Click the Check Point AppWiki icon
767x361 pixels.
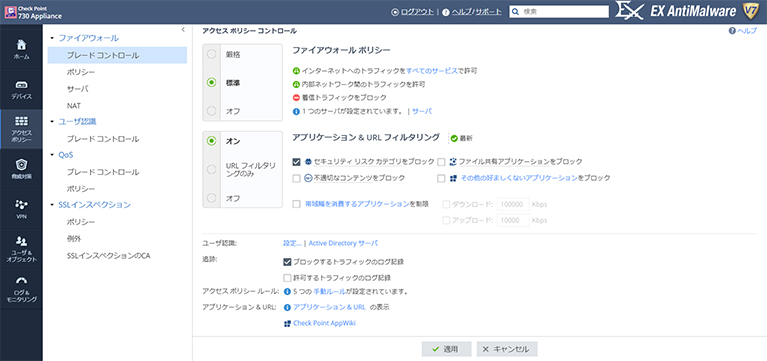287,323
